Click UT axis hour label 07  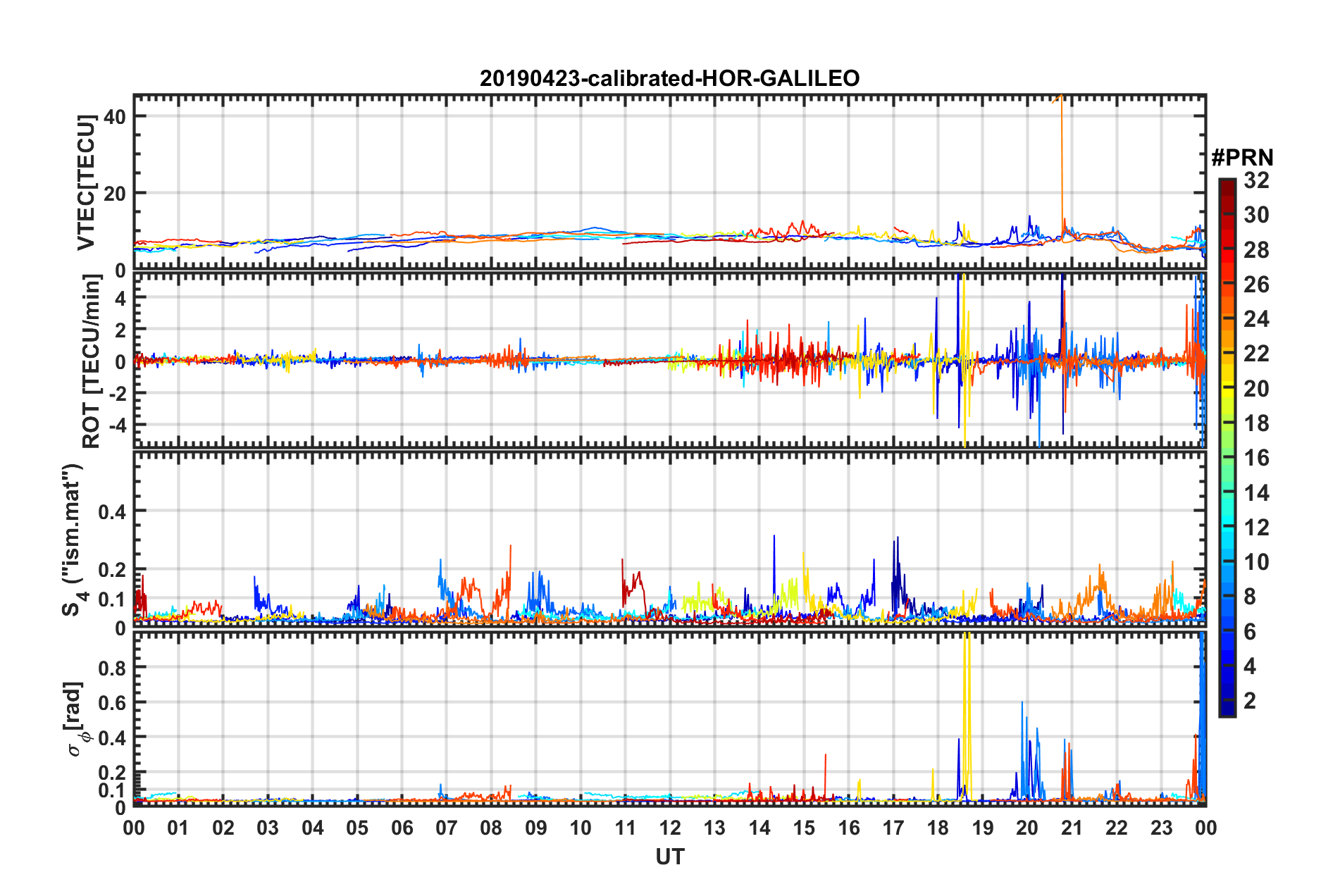447,828
